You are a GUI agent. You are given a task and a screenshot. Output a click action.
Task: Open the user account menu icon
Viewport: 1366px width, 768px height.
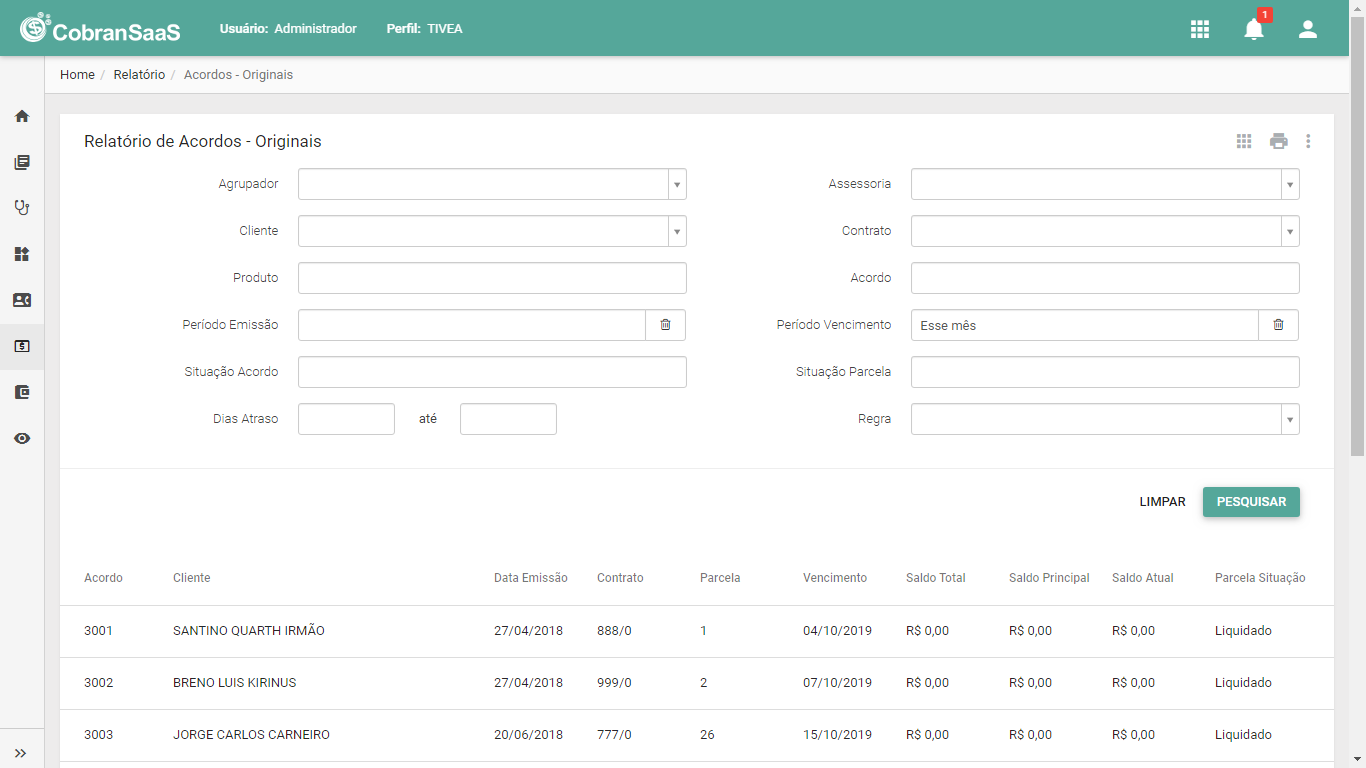click(1308, 29)
